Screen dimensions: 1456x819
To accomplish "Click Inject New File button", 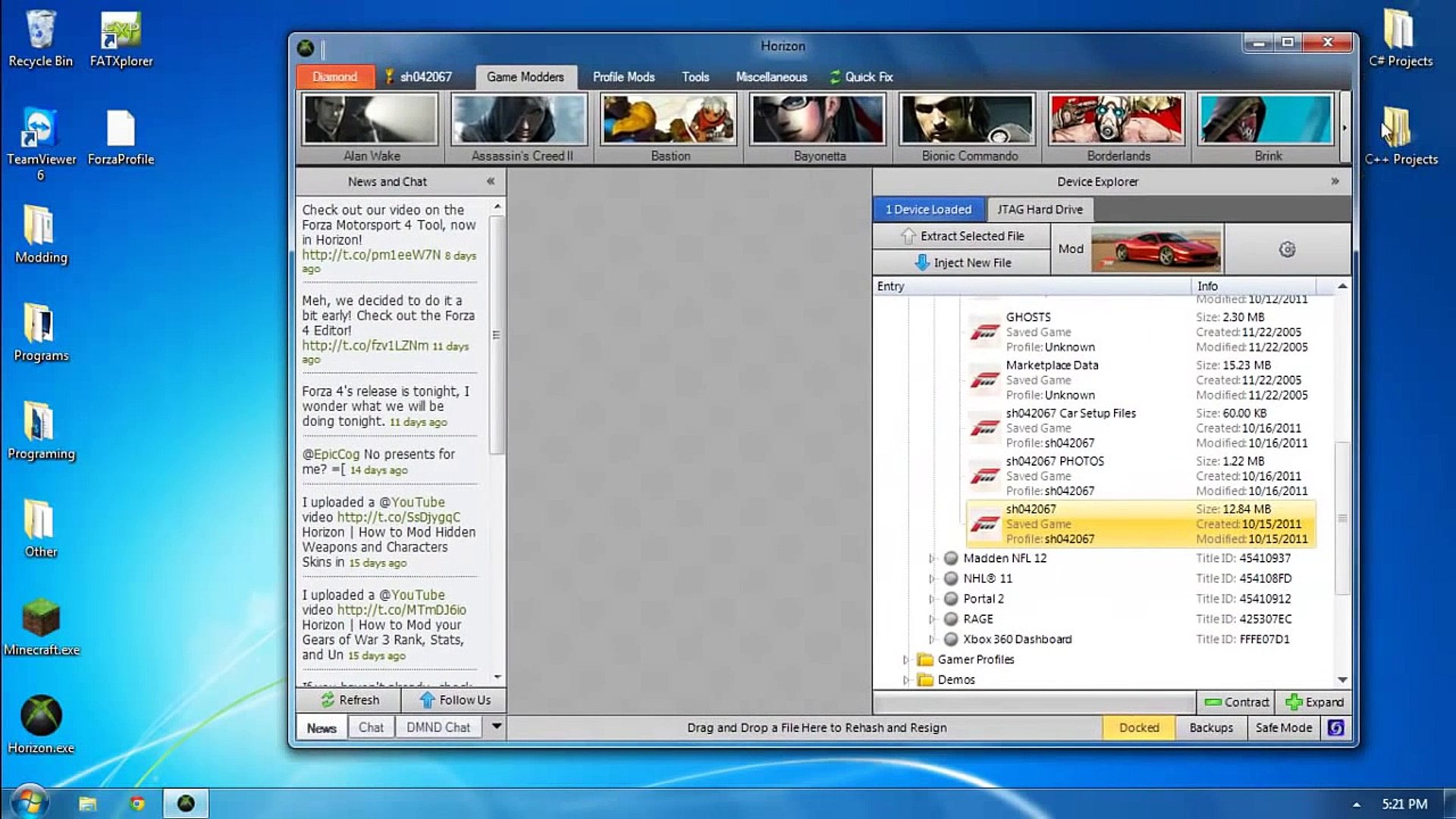I will [962, 262].
